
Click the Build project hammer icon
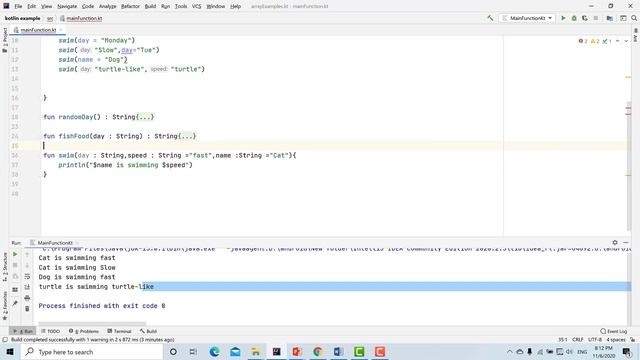490,18
